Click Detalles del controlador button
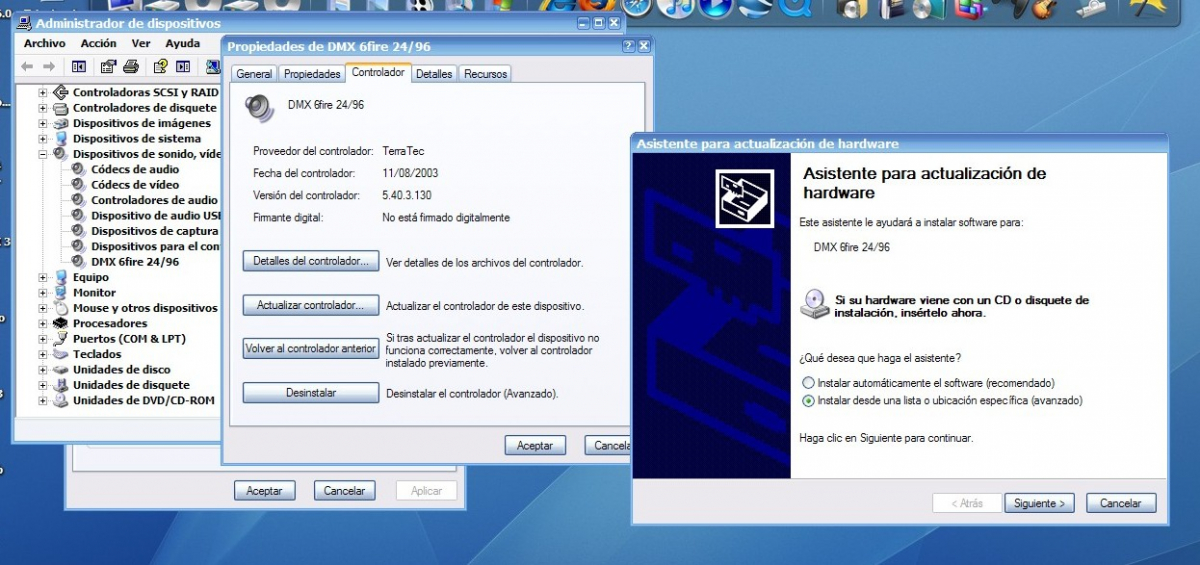Image resolution: width=1200 pixels, height=565 pixels. click(311, 261)
